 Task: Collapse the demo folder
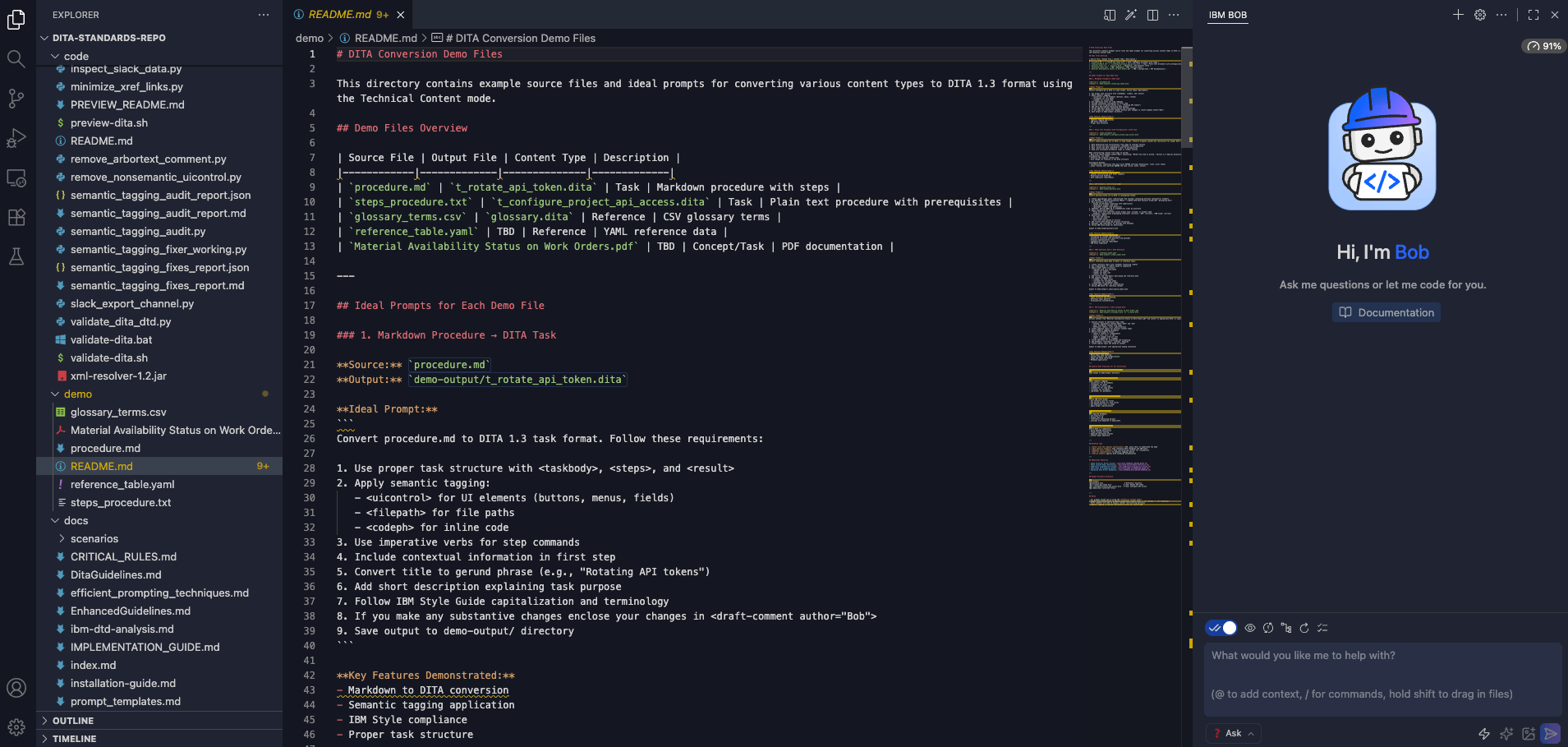pyautogui.click(x=56, y=394)
